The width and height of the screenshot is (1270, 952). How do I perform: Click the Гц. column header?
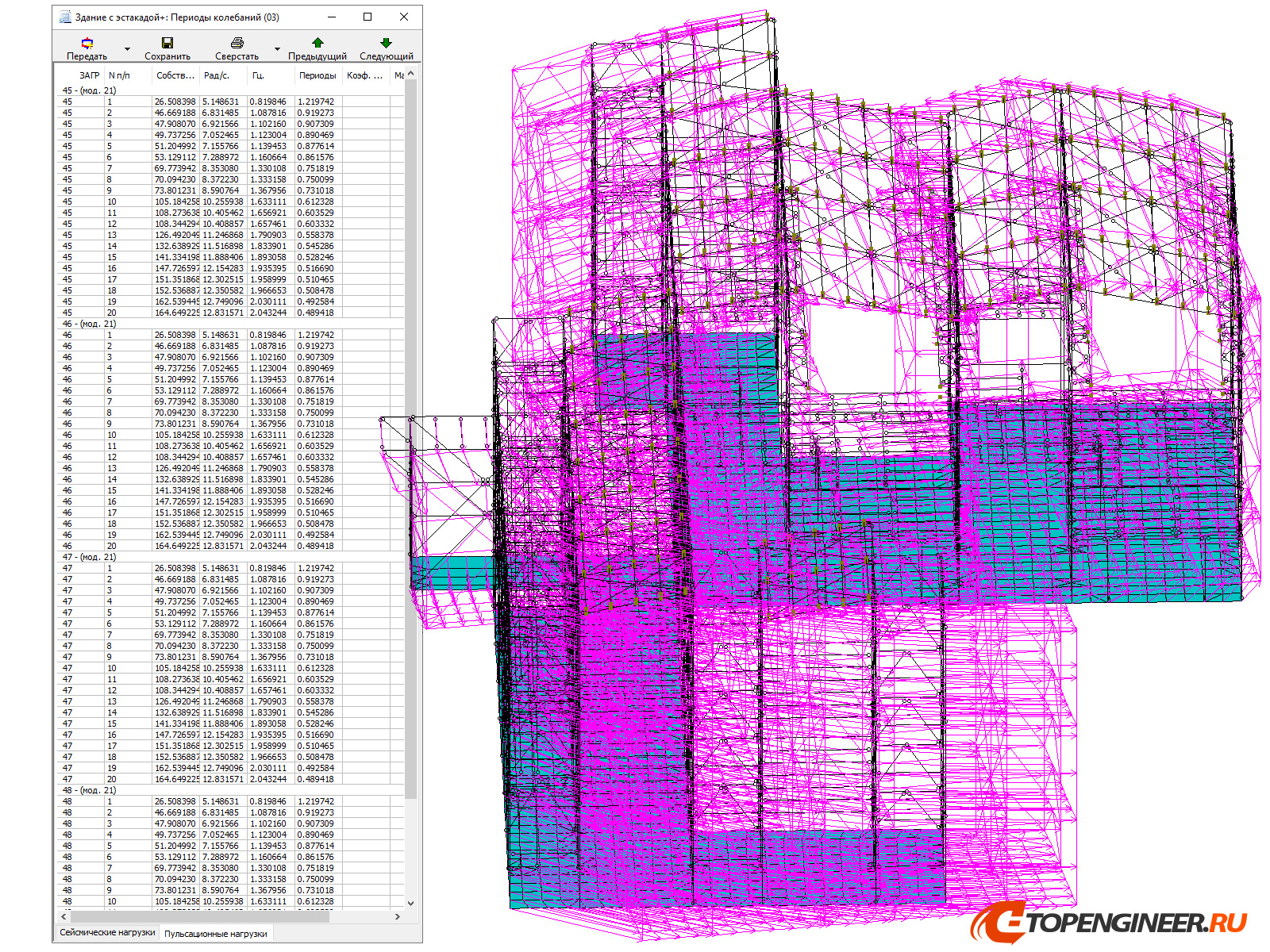pos(258,75)
